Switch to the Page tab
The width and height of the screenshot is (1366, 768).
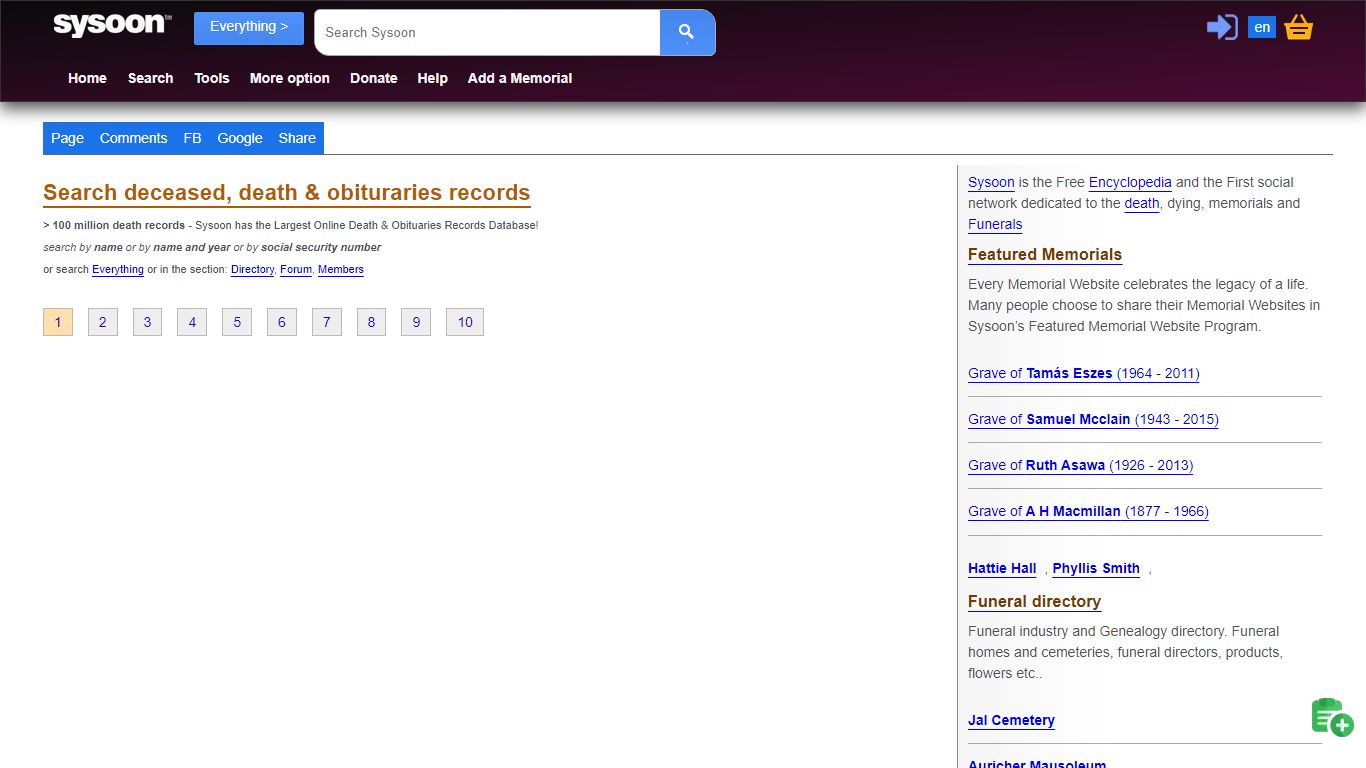(67, 138)
